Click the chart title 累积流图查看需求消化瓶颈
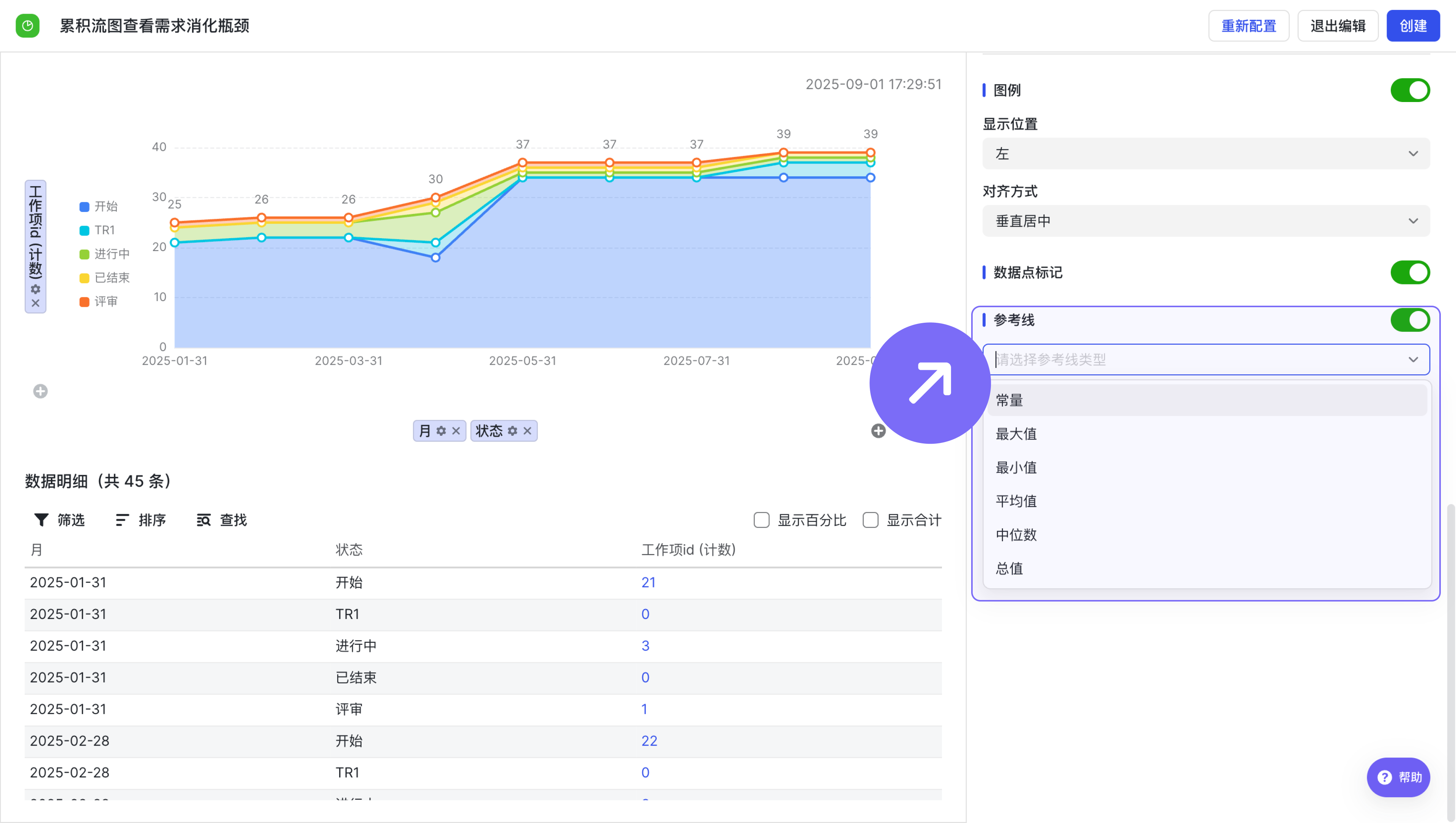The width and height of the screenshot is (1456, 823). click(154, 25)
